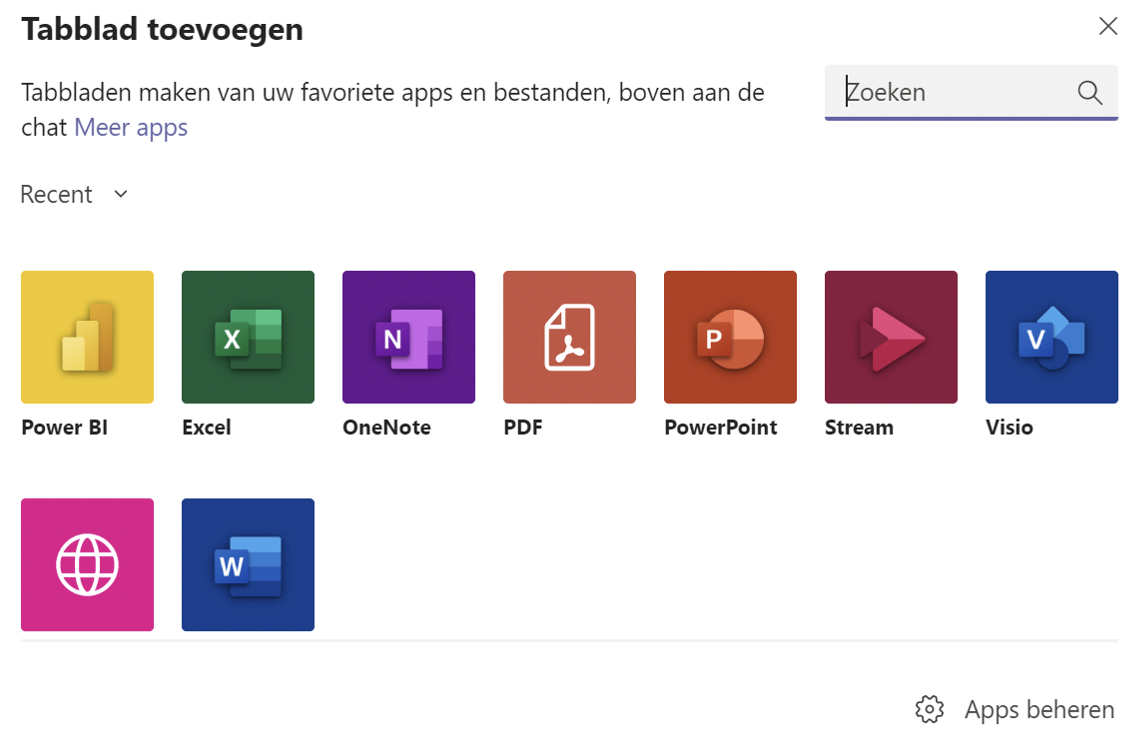Click the Excel label
The width and height of the screenshot is (1142, 750).
pos(207,427)
